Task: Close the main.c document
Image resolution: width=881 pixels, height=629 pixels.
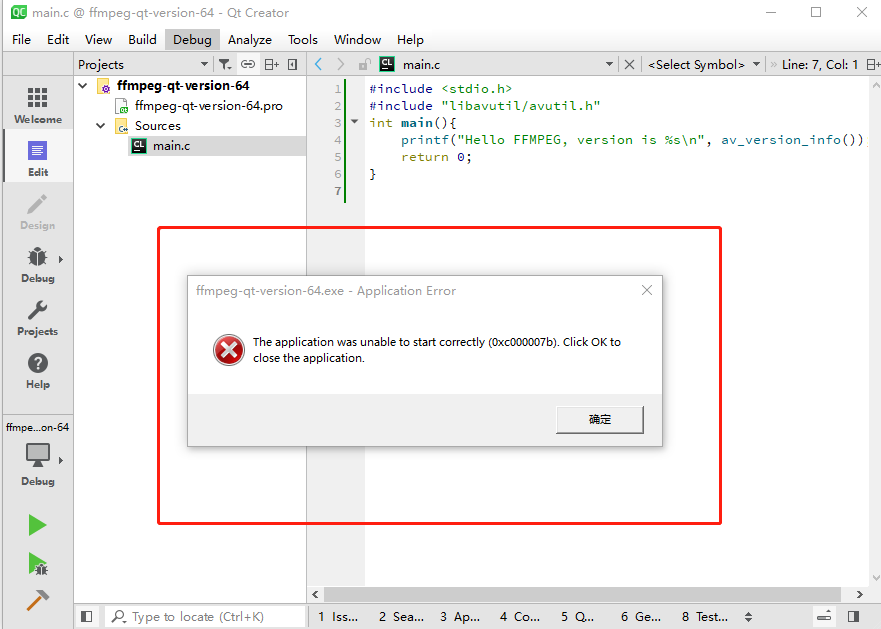Action: tap(629, 65)
